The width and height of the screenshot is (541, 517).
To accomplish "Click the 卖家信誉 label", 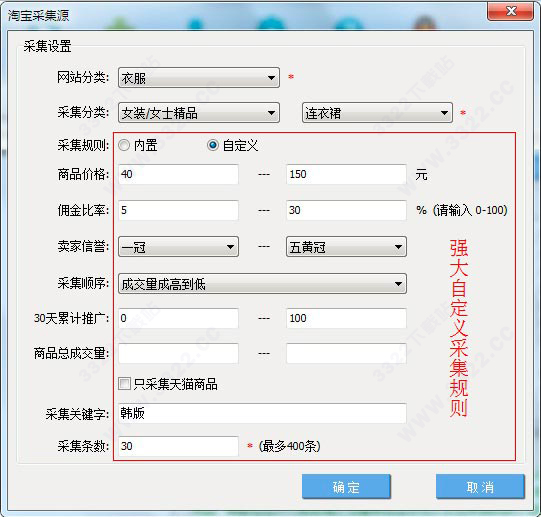I will (83, 246).
